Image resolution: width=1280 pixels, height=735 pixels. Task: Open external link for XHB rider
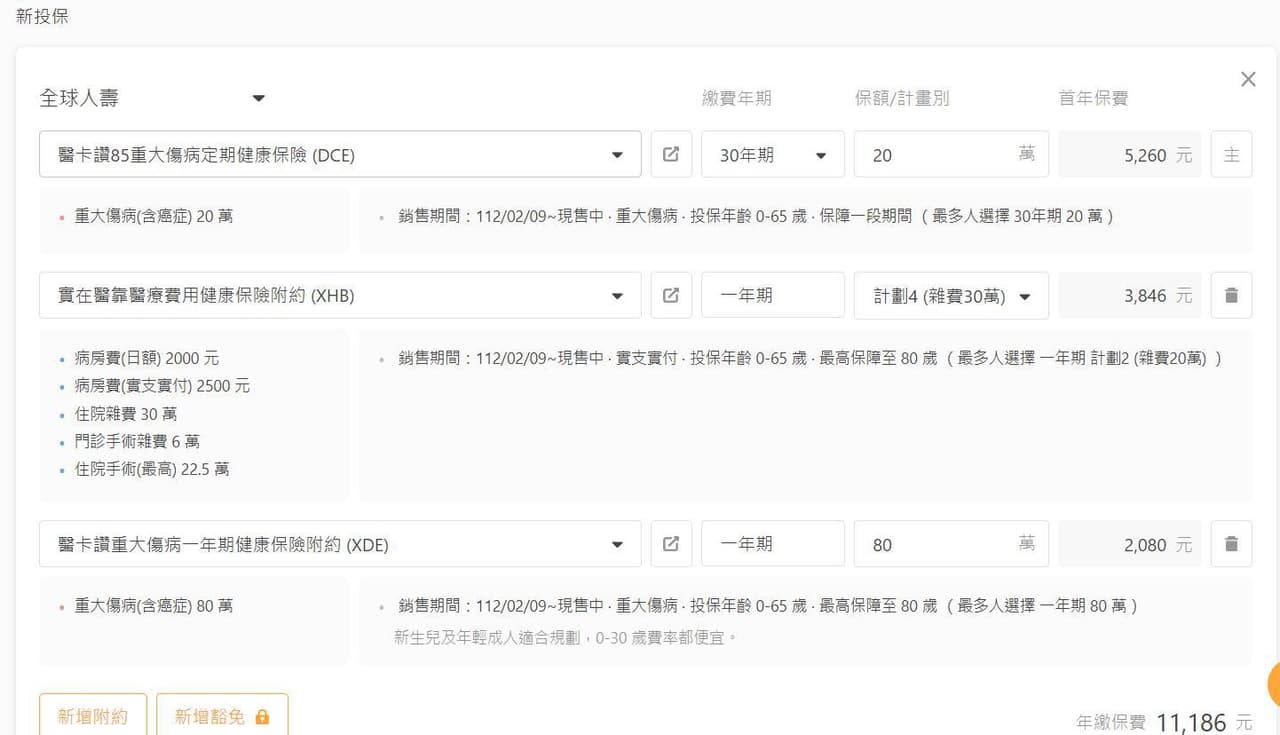pyautogui.click(x=671, y=295)
